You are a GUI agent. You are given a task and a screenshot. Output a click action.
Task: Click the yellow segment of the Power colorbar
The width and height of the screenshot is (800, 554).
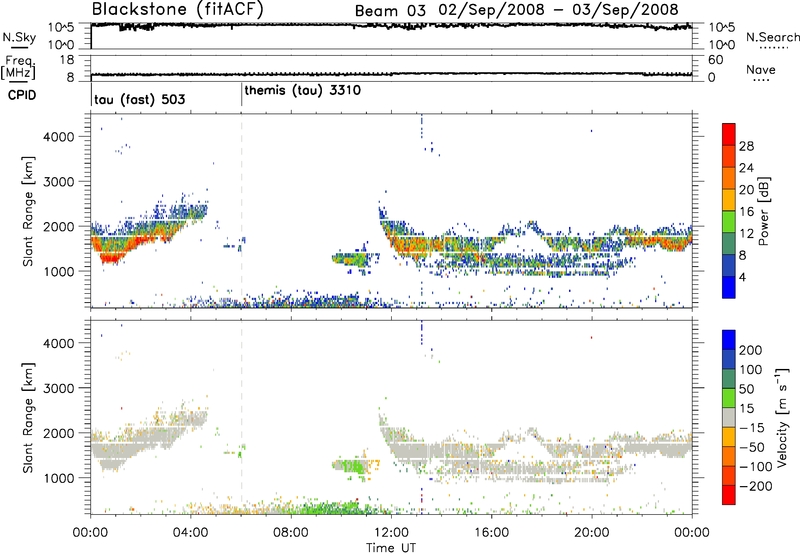point(729,200)
